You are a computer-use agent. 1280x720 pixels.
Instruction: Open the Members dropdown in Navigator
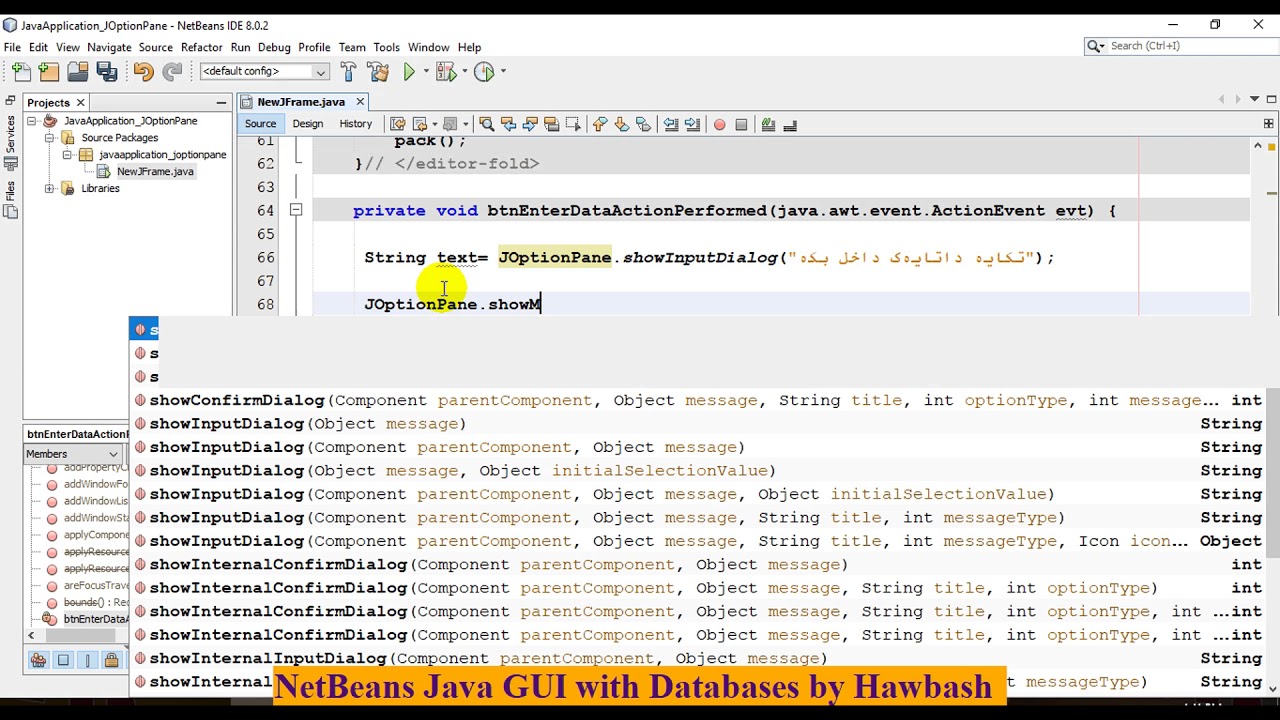pyautogui.click(x=72, y=454)
